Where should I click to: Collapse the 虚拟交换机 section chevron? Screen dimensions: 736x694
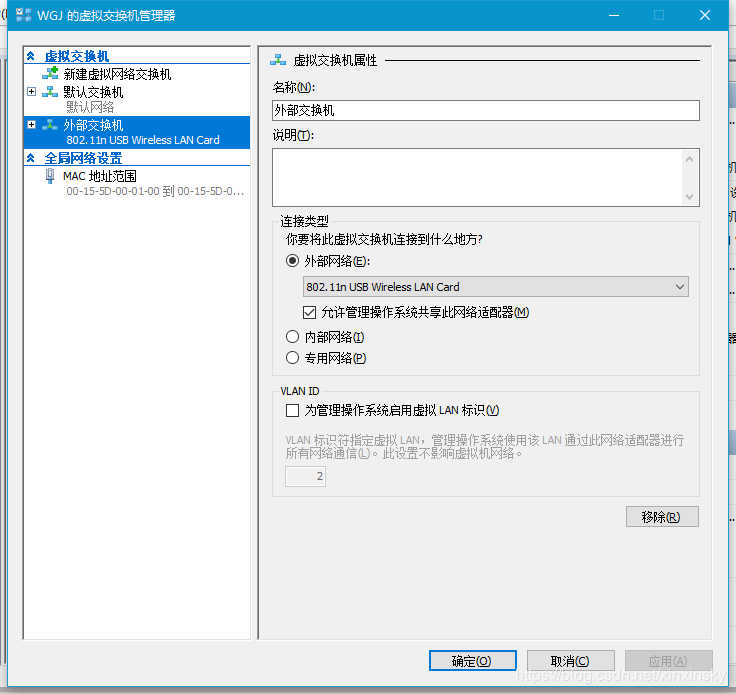(31, 56)
